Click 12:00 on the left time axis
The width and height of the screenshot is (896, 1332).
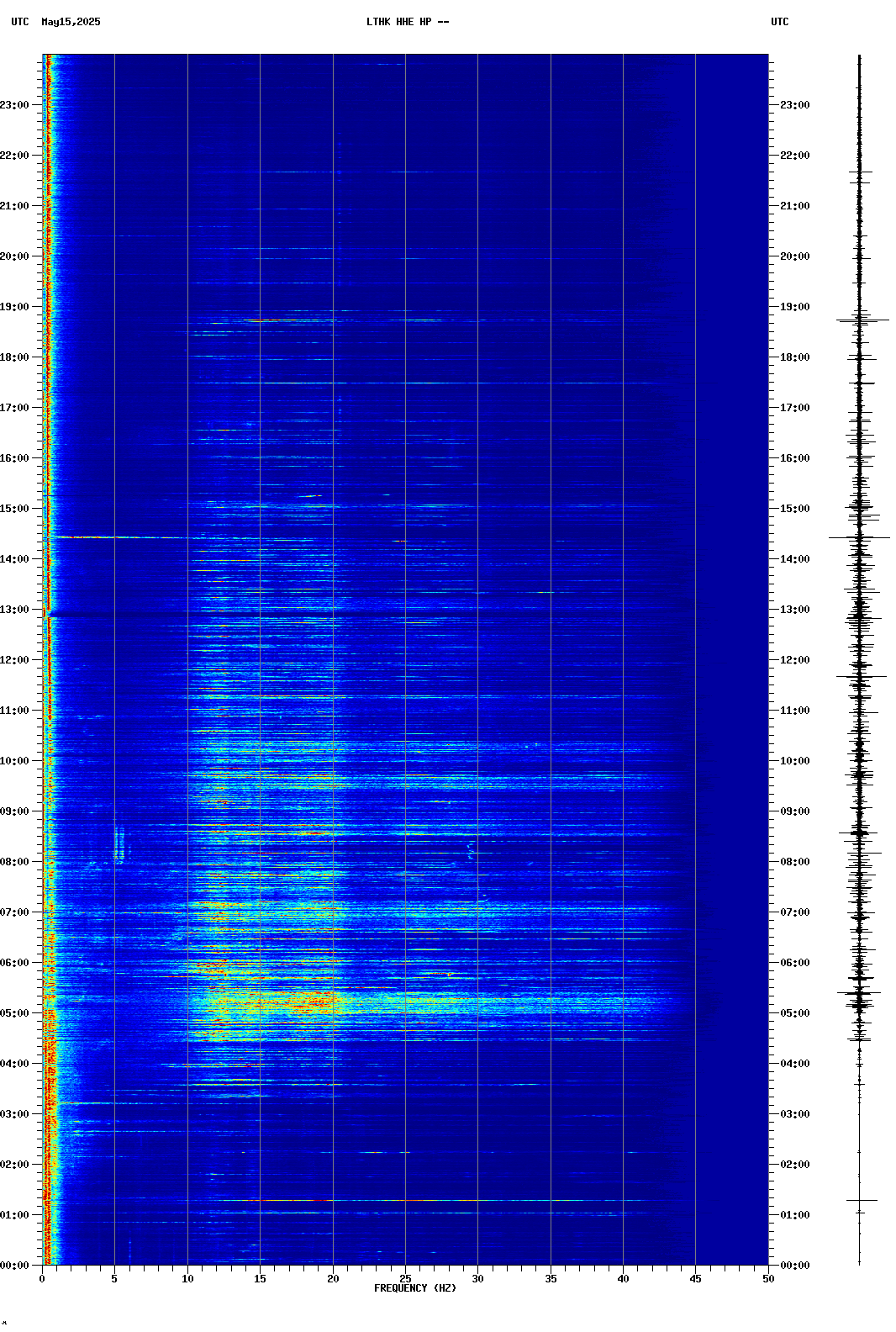tap(14, 660)
